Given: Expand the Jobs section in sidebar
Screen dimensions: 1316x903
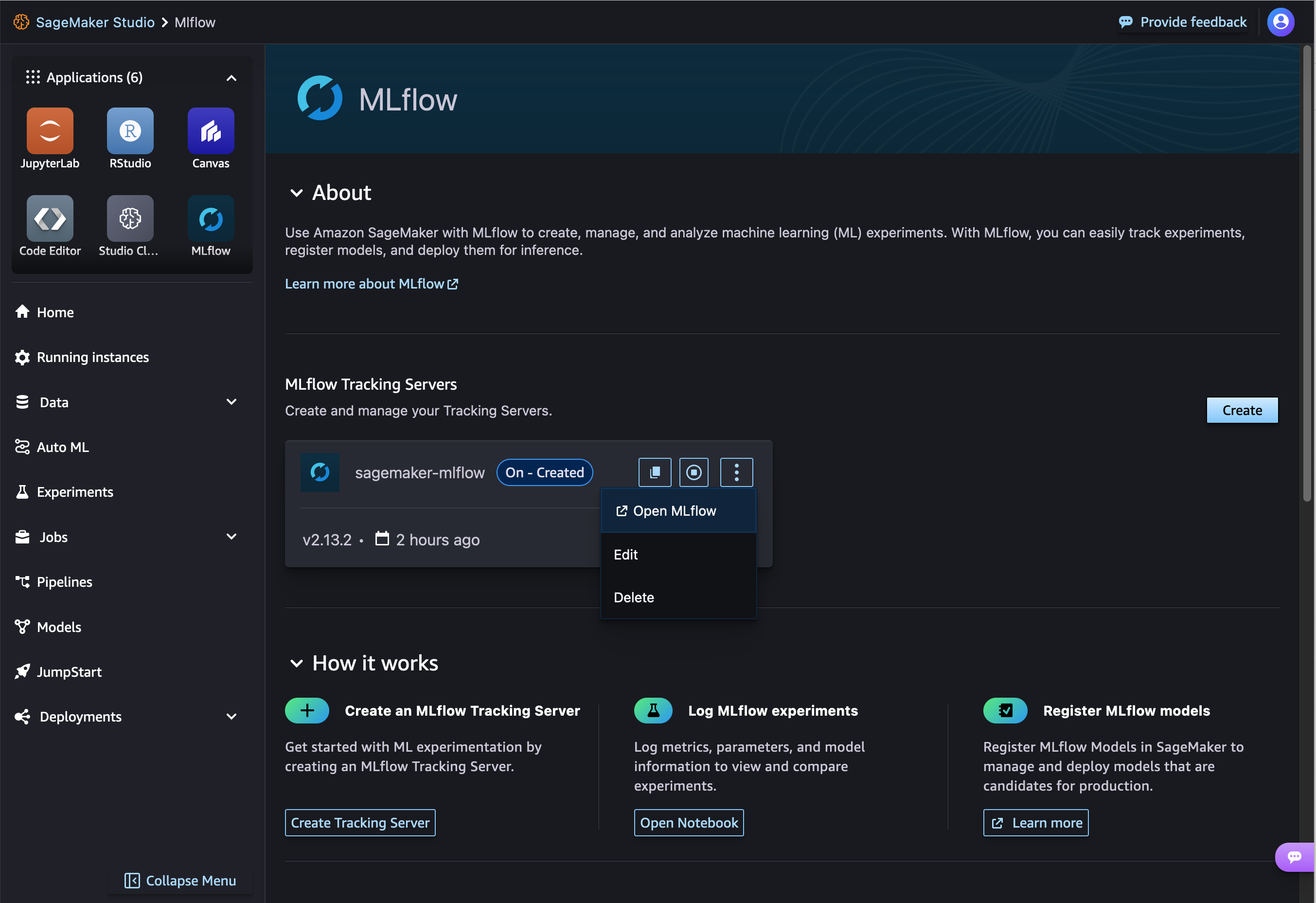Looking at the screenshot, I should pos(229,536).
